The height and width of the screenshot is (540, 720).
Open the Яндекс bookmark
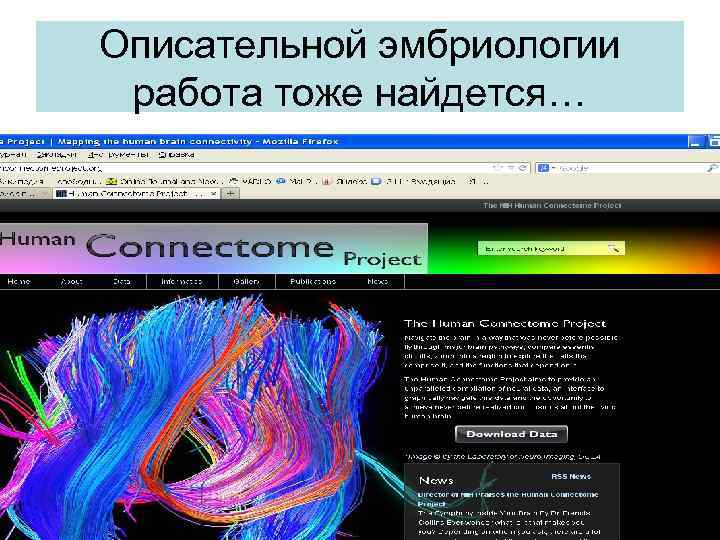click(x=344, y=181)
